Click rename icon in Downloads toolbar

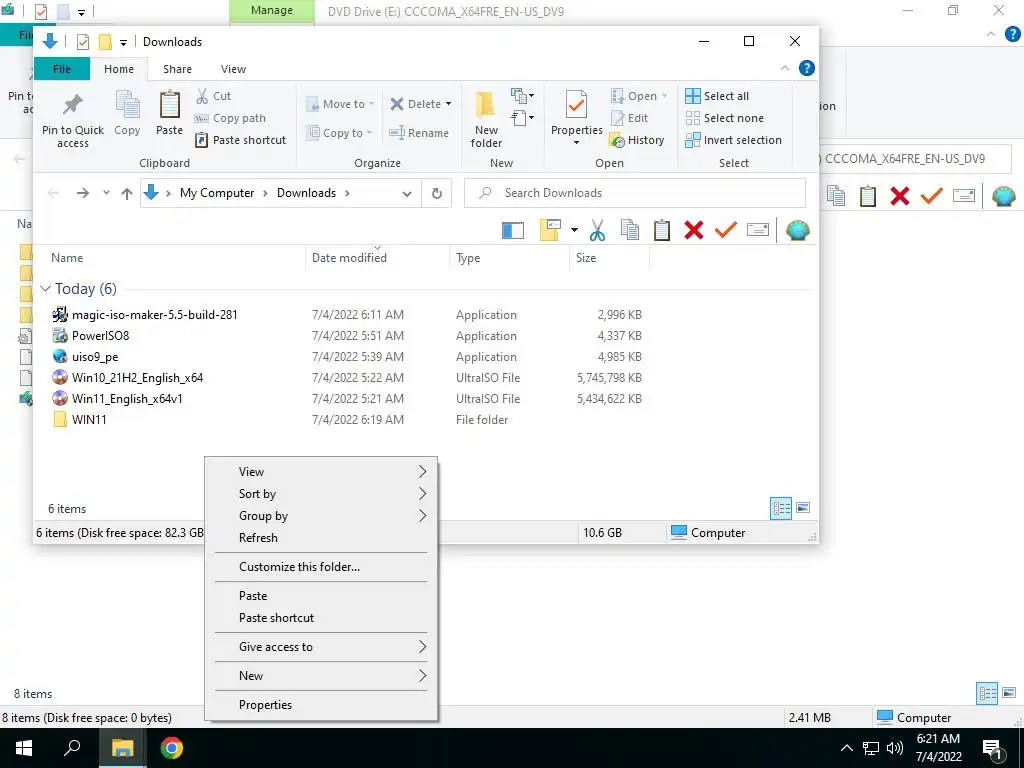(x=758, y=230)
